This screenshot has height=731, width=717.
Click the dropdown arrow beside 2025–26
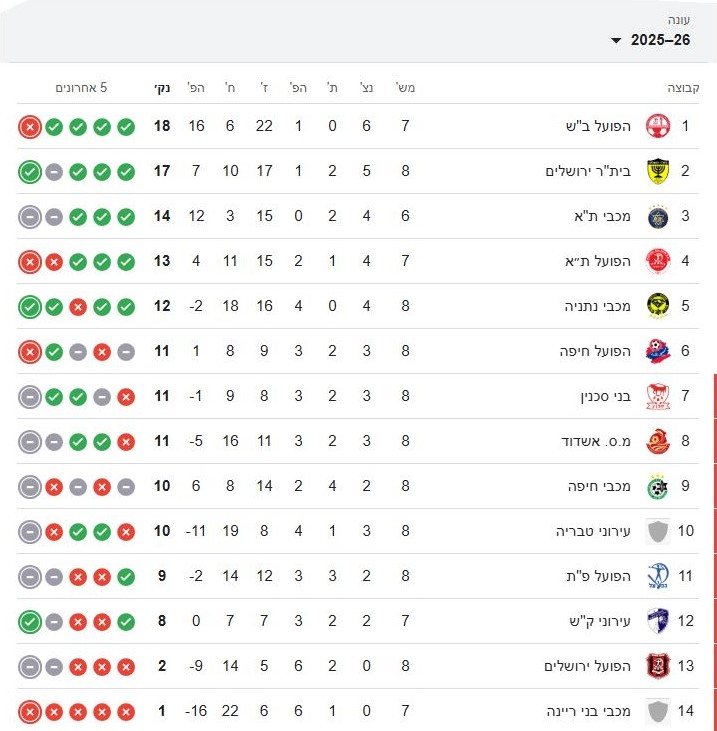pos(616,41)
